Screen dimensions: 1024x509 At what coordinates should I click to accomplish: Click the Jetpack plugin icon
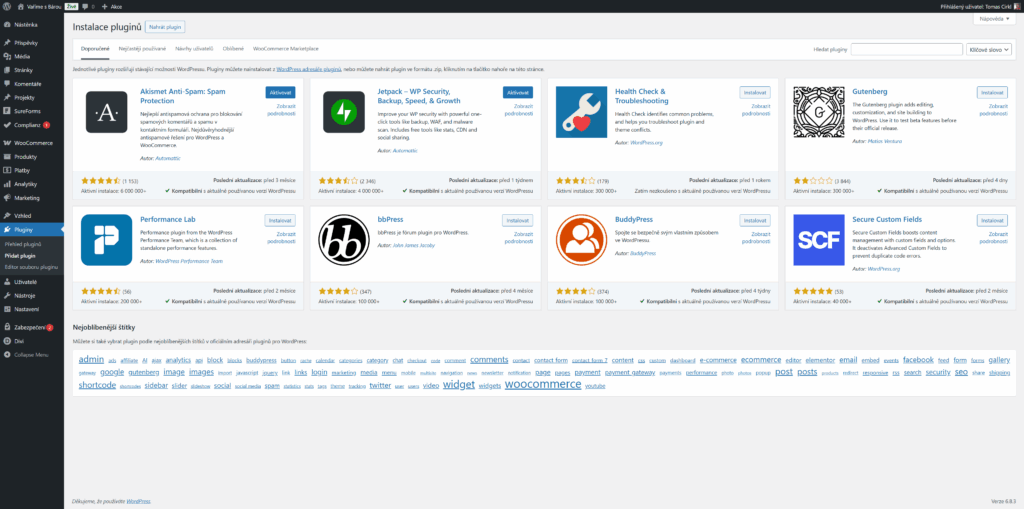click(344, 112)
